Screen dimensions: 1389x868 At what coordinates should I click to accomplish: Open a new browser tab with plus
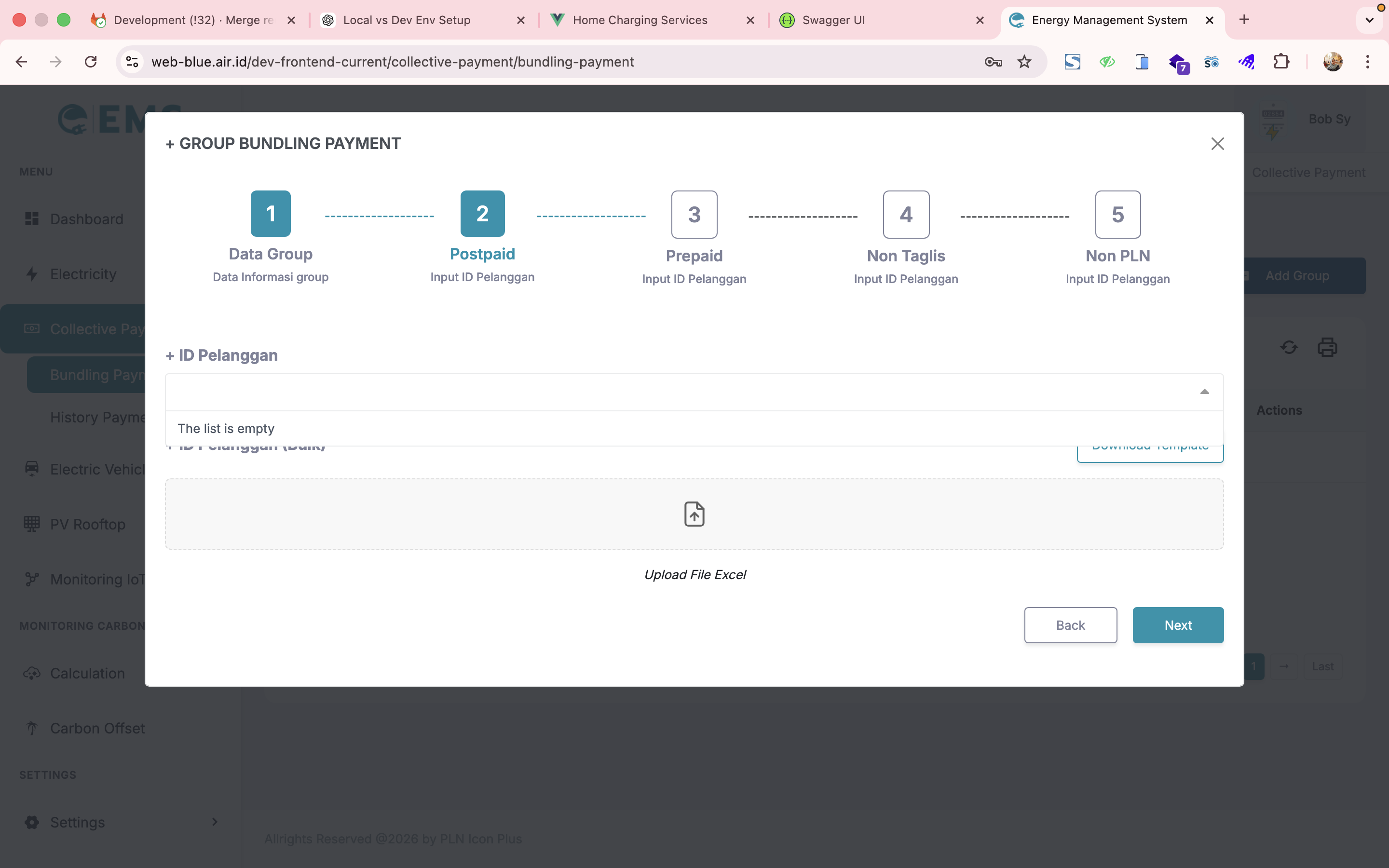[x=1244, y=20]
